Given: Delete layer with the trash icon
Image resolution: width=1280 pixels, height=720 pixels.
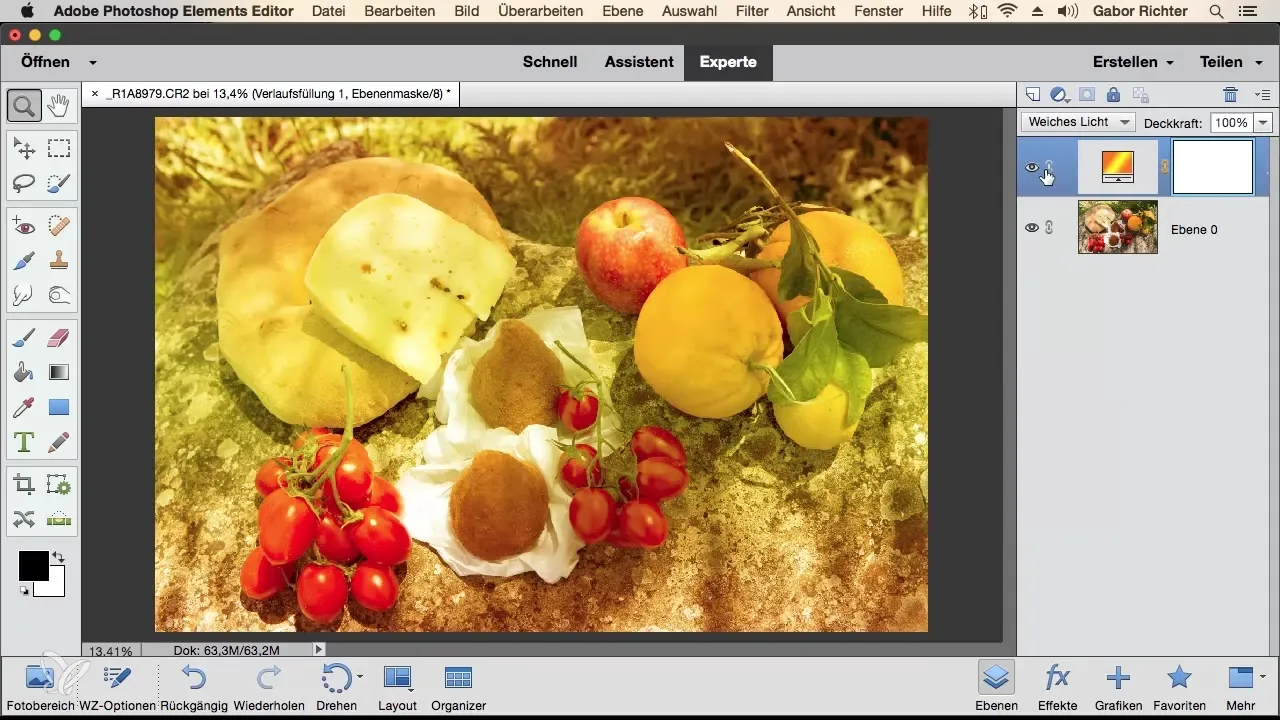Looking at the screenshot, I should [x=1231, y=95].
